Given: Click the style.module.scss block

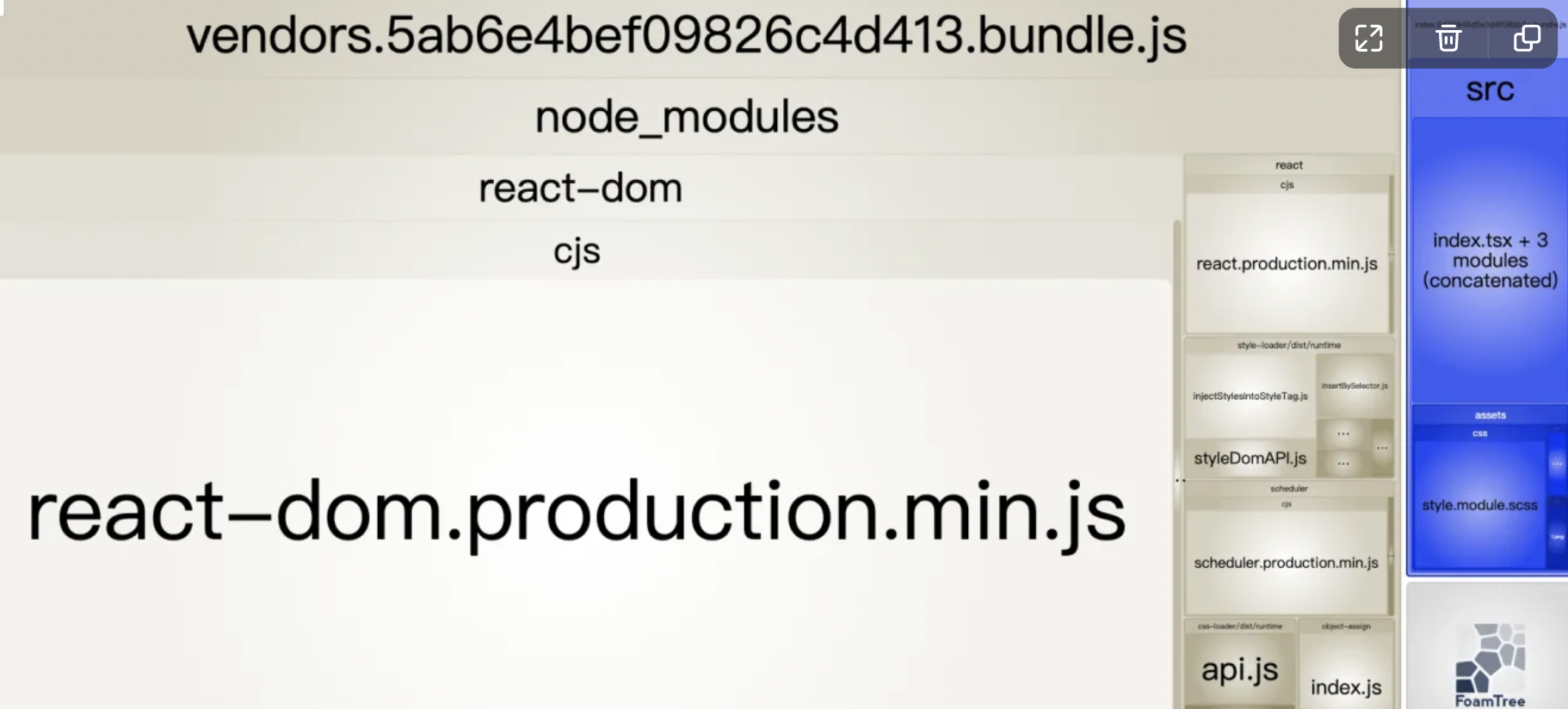Looking at the screenshot, I should tap(1479, 504).
